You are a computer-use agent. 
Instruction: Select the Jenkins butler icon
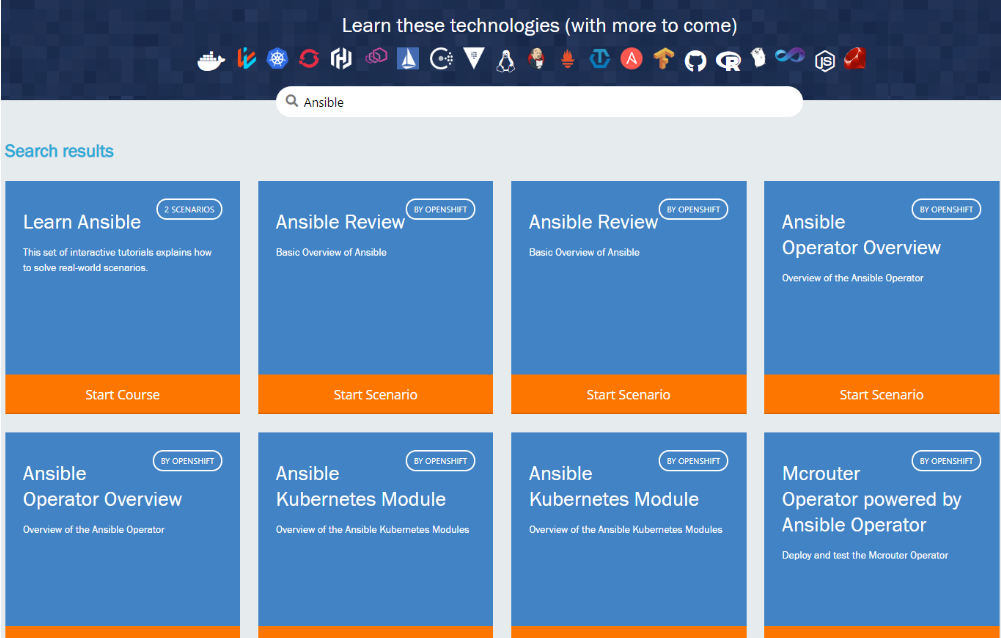[536, 59]
